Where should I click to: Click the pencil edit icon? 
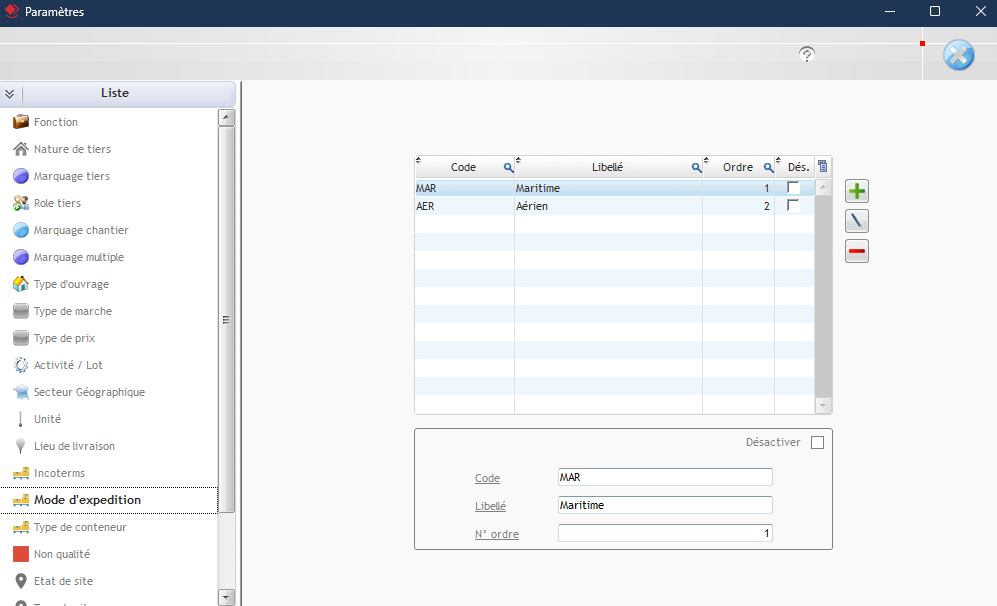pyautogui.click(x=857, y=221)
